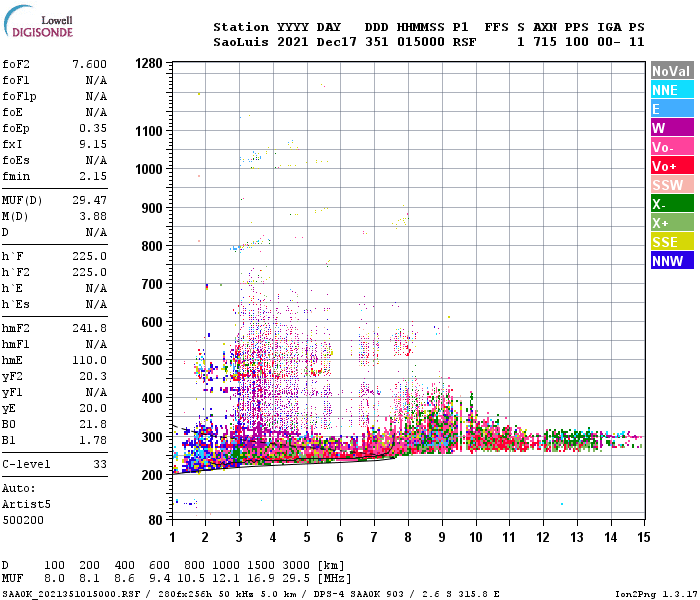700x600 pixels.
Task: Click the 80 km axis label
Action: pos(155,520)
